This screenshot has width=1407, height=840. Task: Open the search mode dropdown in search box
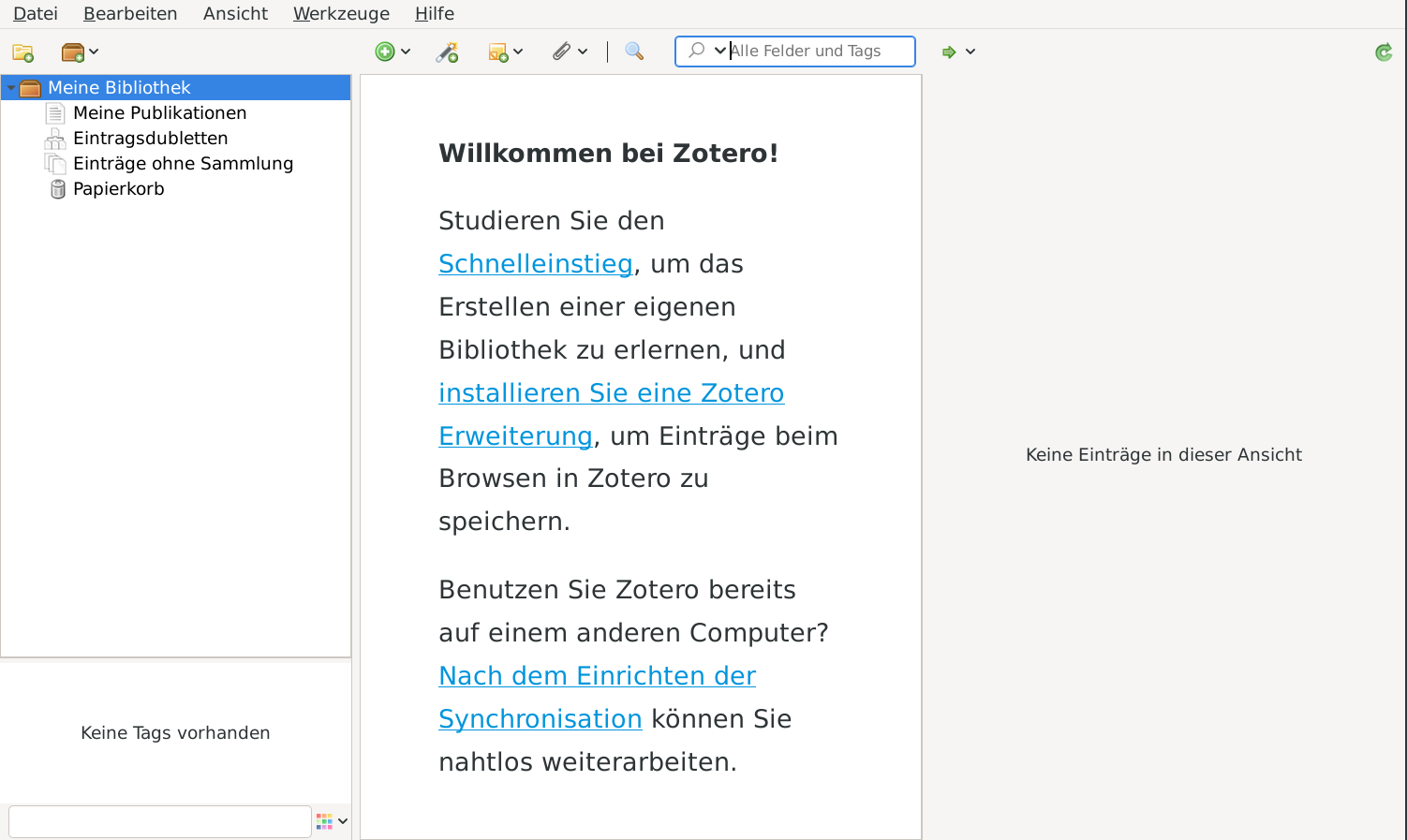(x=719, y=51)
